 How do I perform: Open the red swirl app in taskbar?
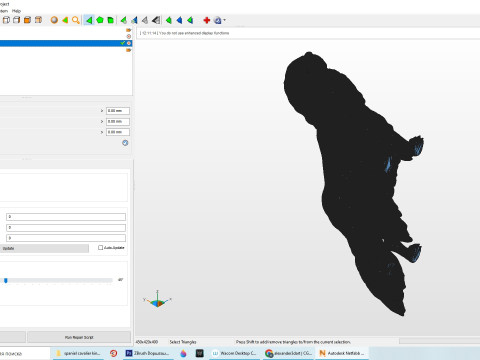point(113,353)
